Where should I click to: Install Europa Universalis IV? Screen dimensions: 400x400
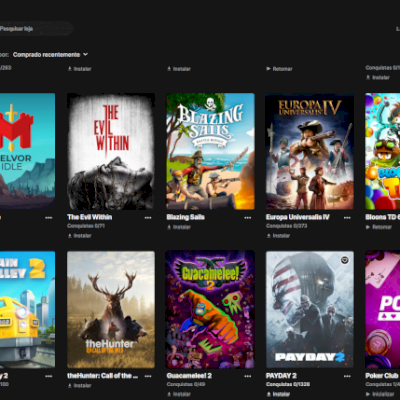278,236
